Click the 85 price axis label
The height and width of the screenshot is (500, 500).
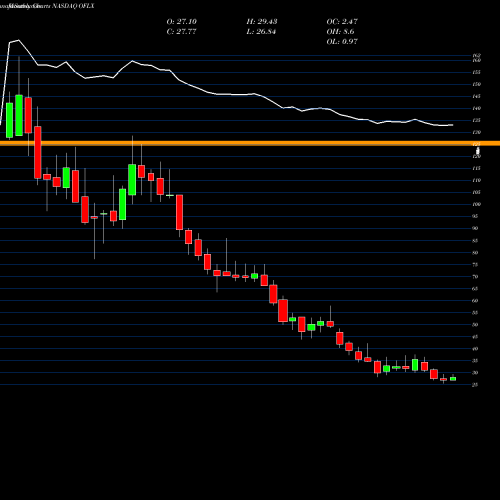tap(475, 241)
